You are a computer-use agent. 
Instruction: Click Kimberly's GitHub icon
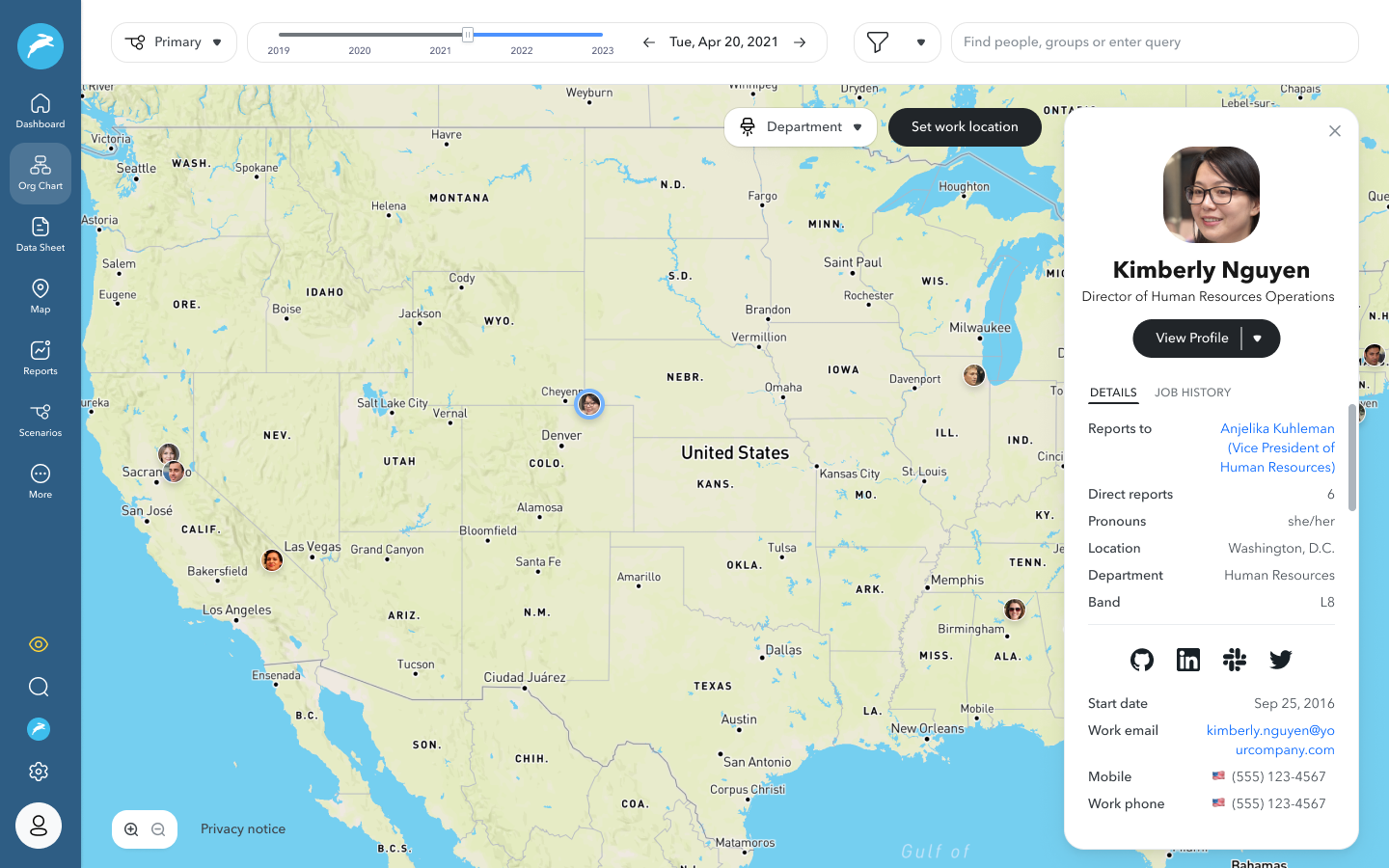[x=1141, y=660]
